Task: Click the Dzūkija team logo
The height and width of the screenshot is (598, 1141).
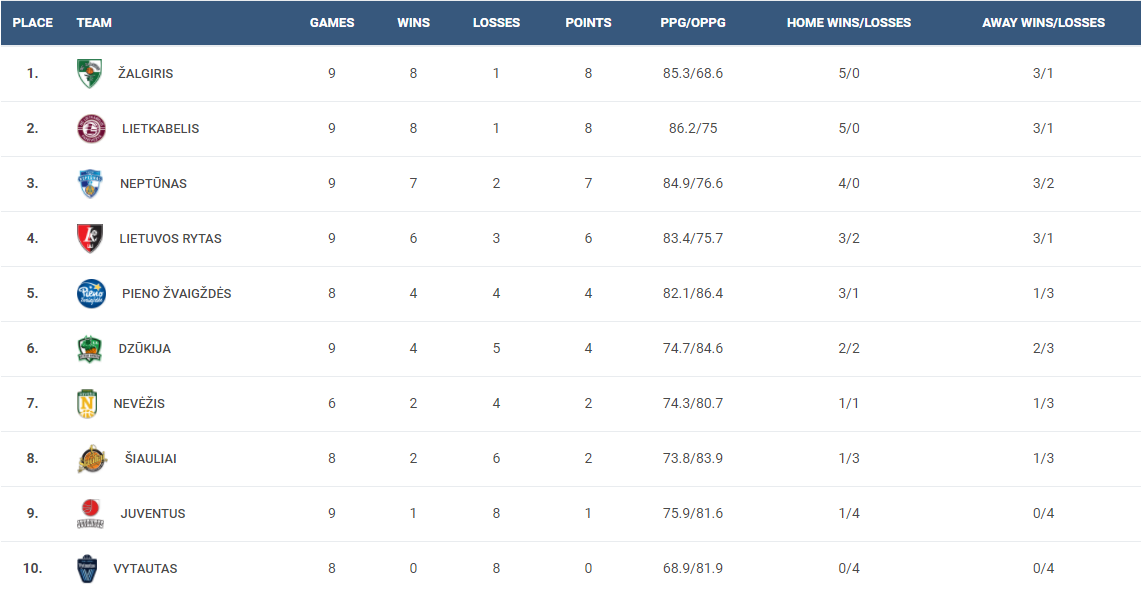Action: tap(90, 348)
